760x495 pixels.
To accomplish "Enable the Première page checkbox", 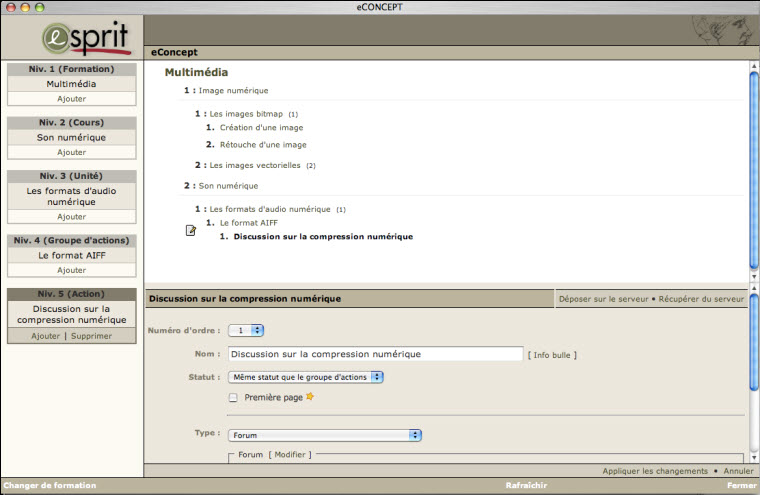I will tap(233, 398).
